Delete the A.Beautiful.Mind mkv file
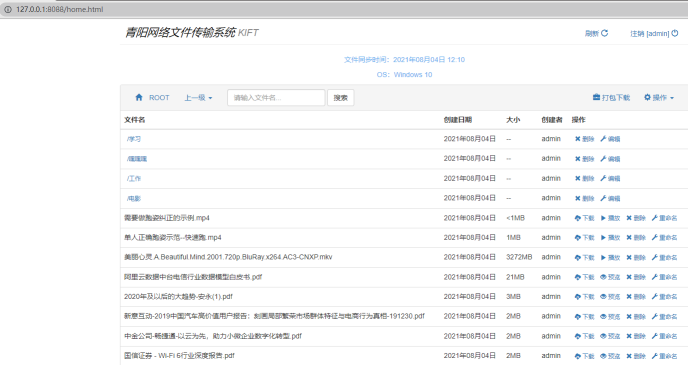The width and height of the screenshot is (688, 365). (x=636, y=258)
